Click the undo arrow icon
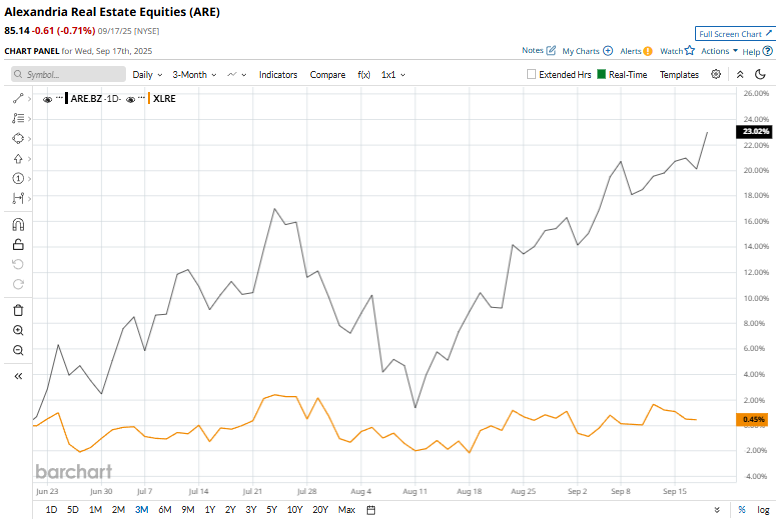This screenshot has height=522, width=776. 18,264
